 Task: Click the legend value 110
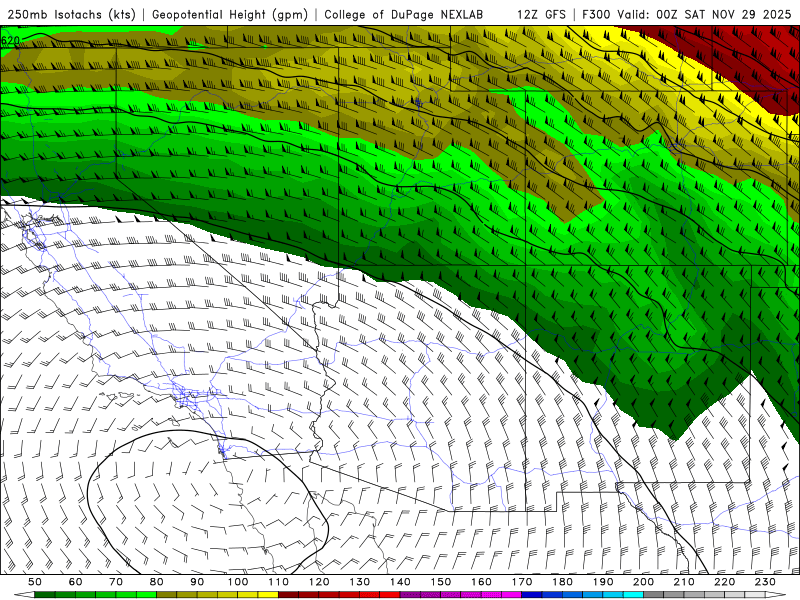(279, 582)
